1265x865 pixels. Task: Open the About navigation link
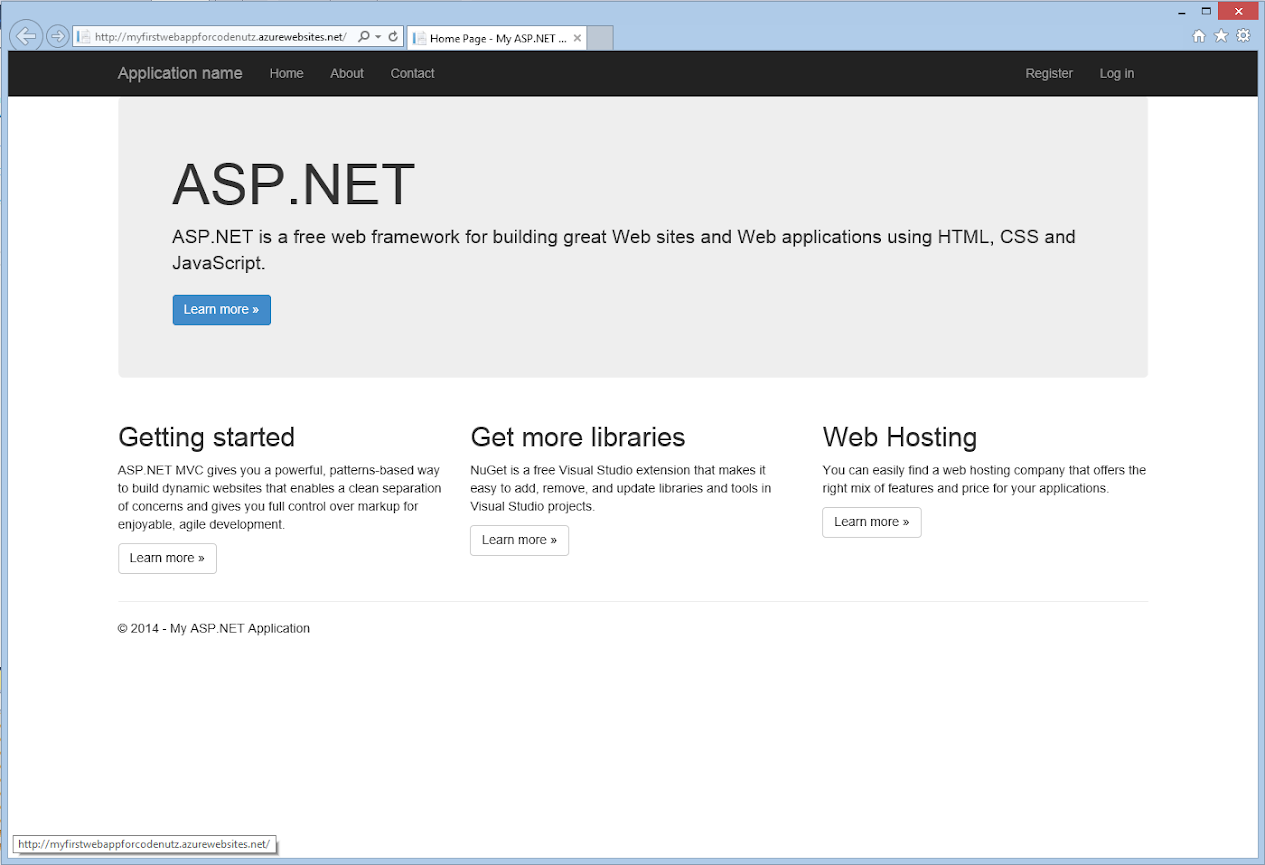(x=347, y=73)
